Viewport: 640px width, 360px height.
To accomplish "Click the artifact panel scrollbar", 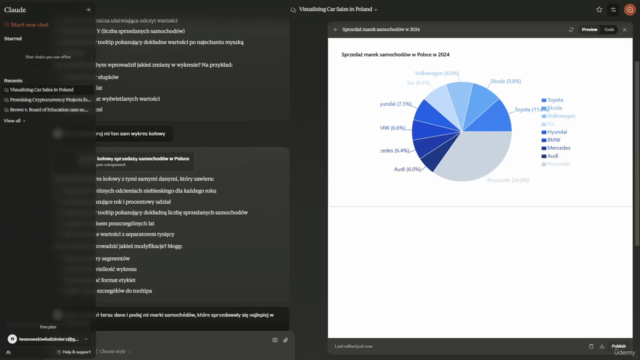I will pyautogui.click(x=637, y=153).
